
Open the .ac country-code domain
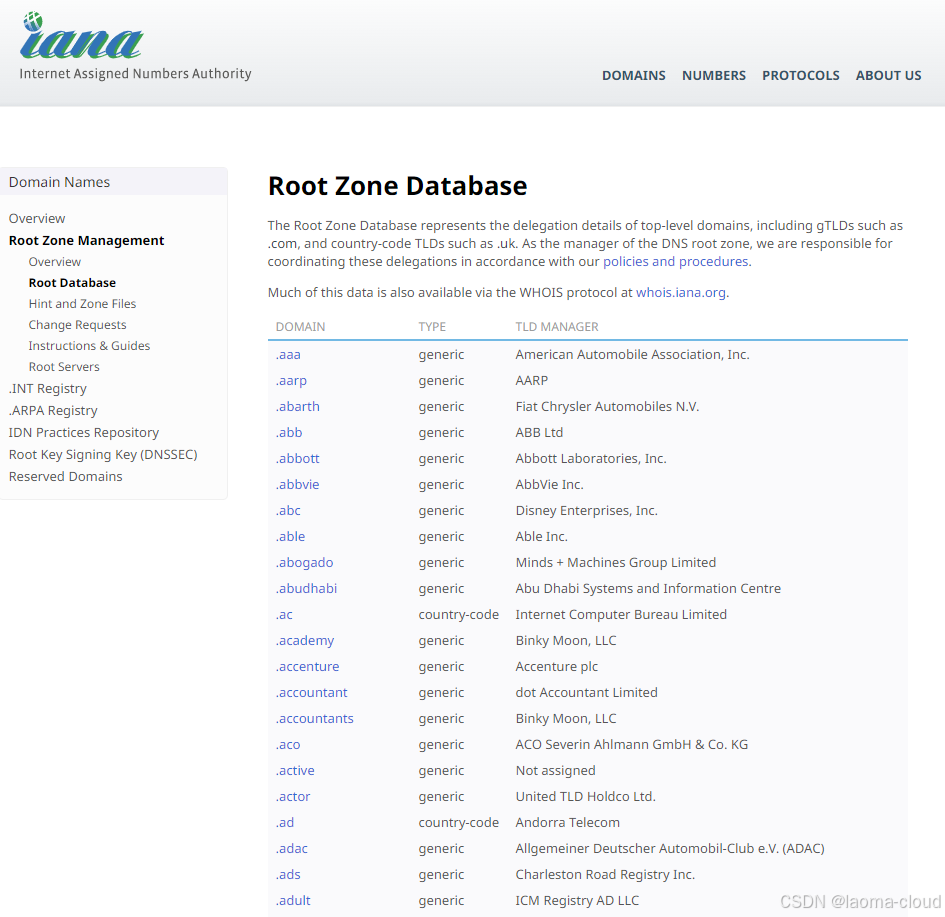point(284,615)
